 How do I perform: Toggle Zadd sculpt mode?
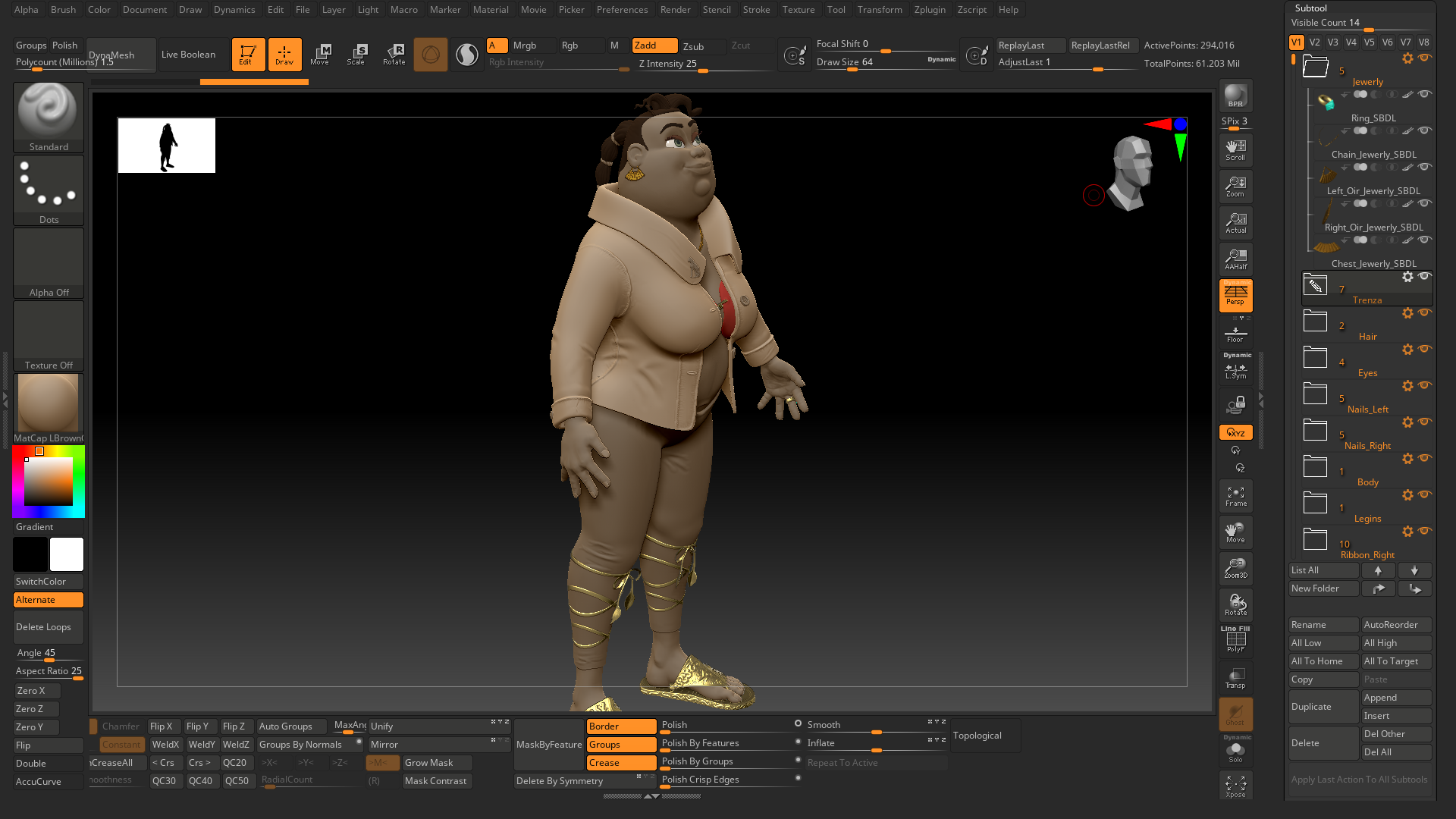point(654,45)
